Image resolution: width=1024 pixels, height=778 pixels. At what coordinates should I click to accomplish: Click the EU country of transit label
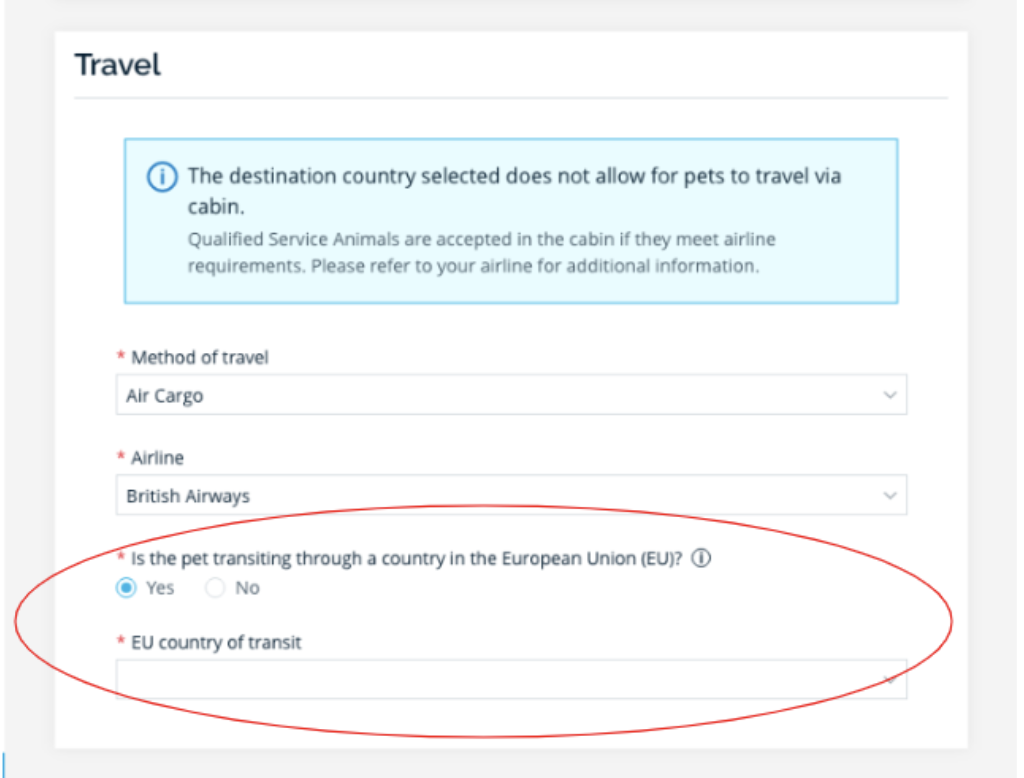coord(216,643)
